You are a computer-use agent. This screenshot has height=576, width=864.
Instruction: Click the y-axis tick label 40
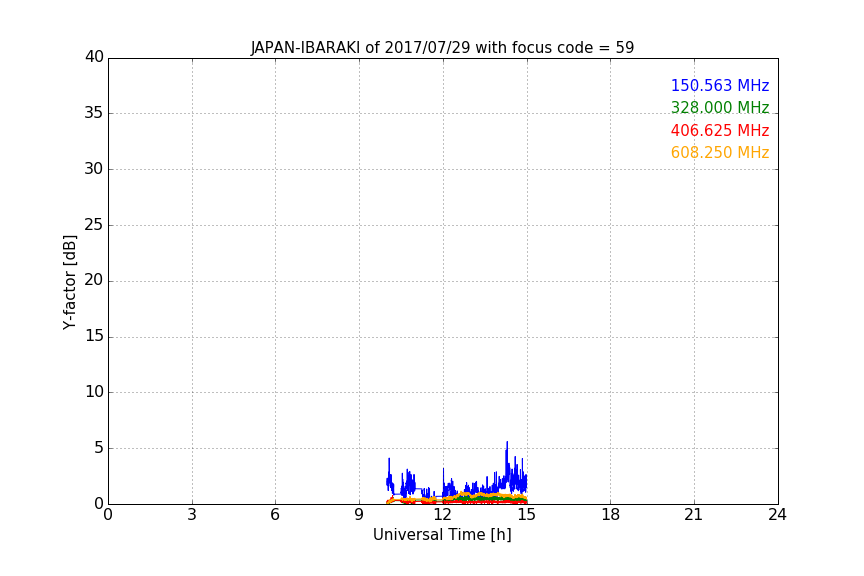[x=94, y=57]
